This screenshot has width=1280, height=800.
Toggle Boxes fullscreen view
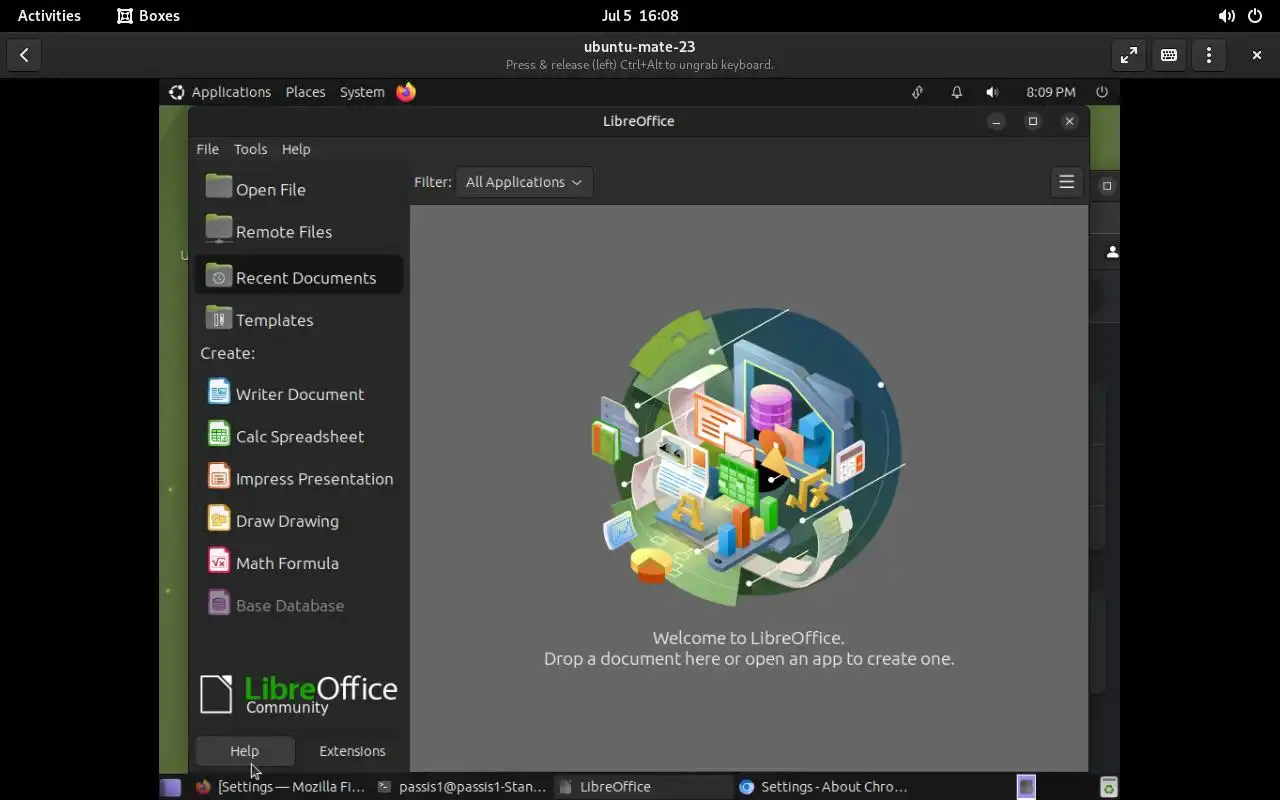pos(1129,55)
